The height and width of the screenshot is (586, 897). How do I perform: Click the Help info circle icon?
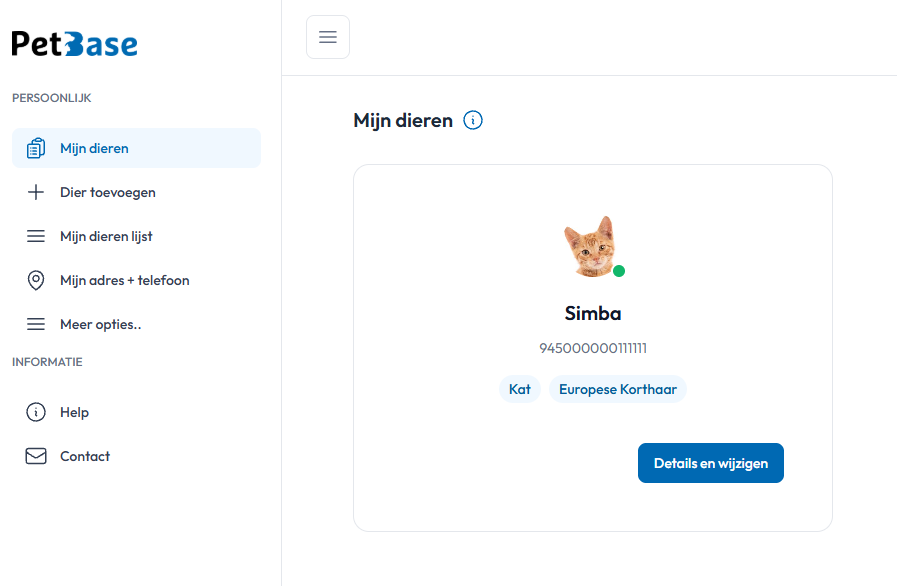tap(36, 412)
